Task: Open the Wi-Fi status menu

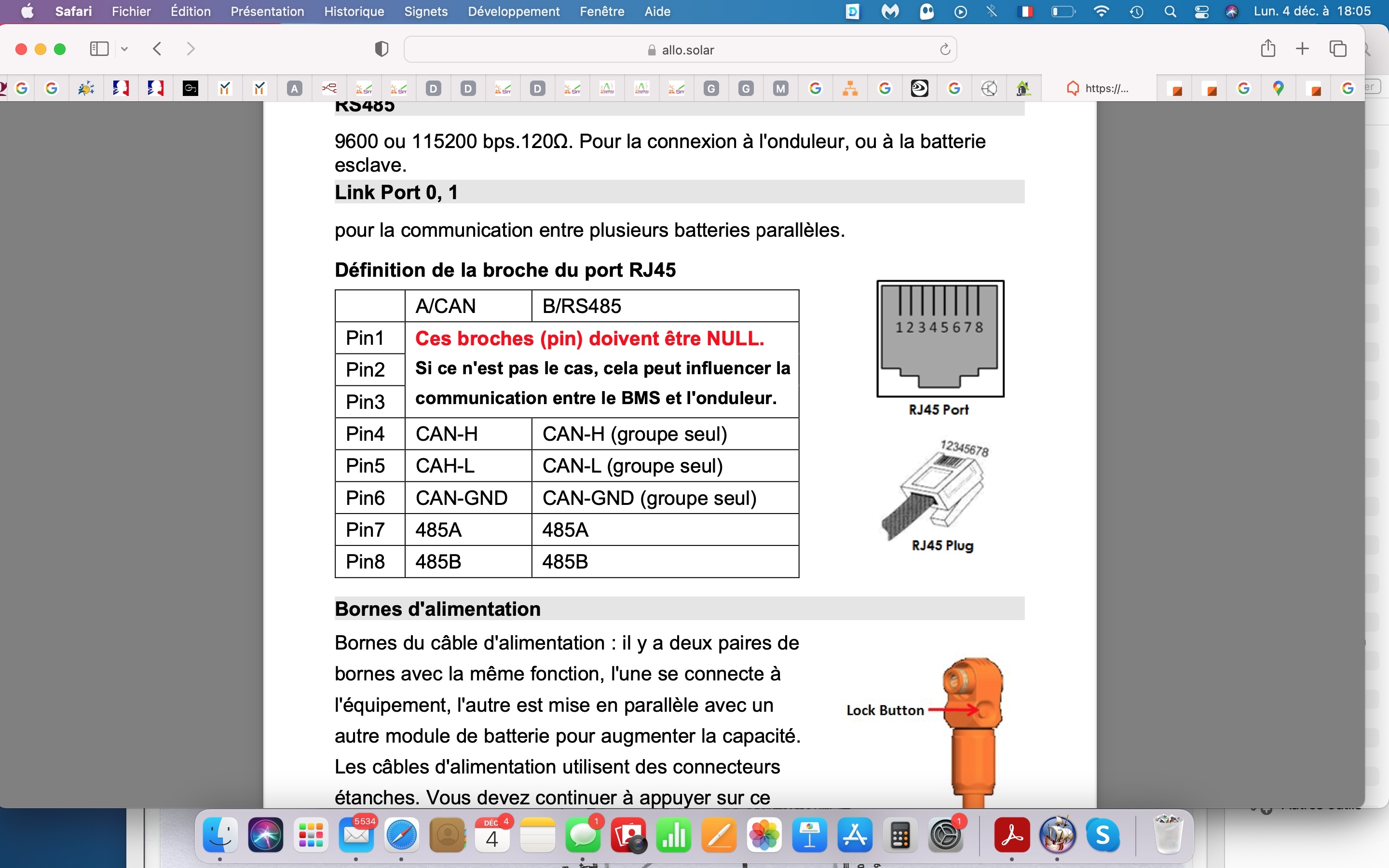Action: [x=1101, y=12]
